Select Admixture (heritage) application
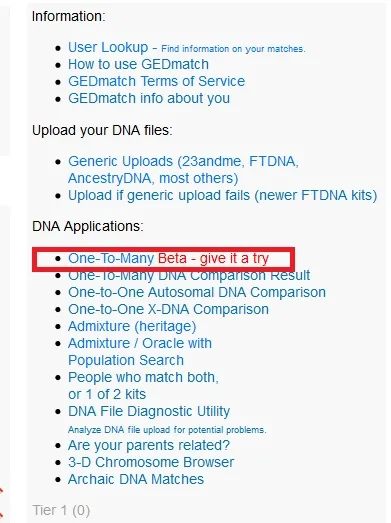 [132, 327]
